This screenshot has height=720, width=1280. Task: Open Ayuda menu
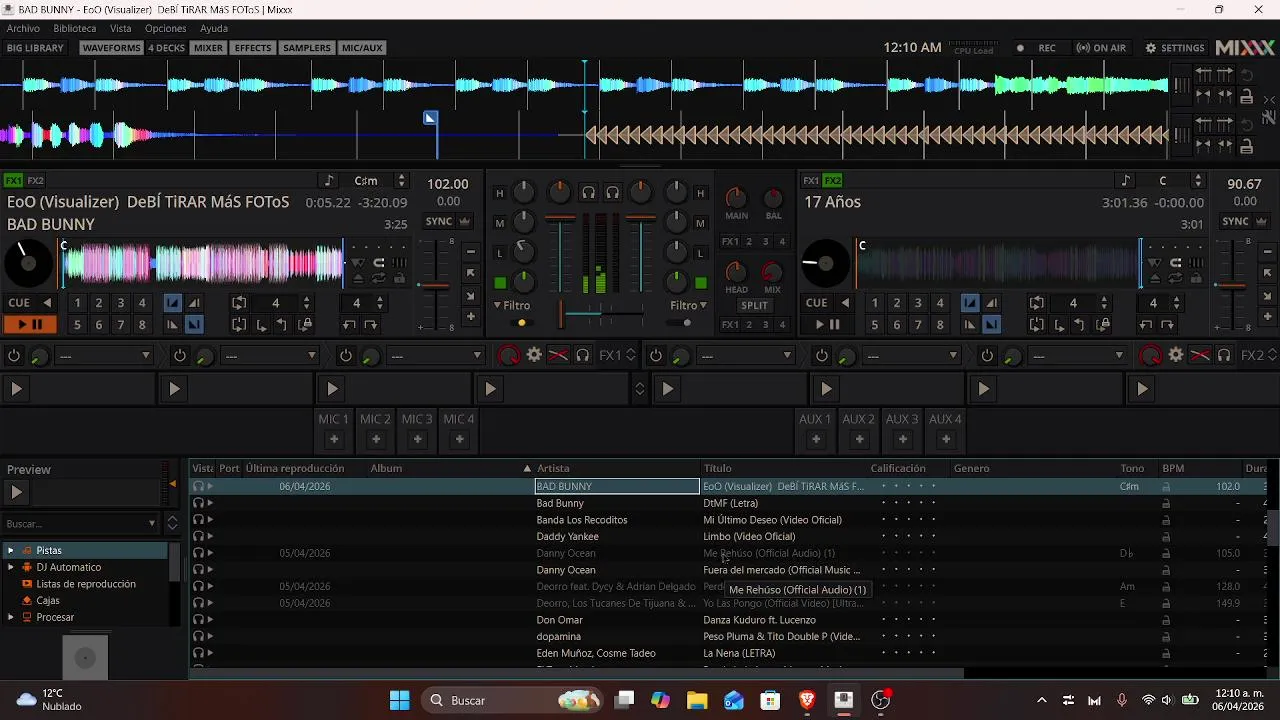tap(213, 29)
